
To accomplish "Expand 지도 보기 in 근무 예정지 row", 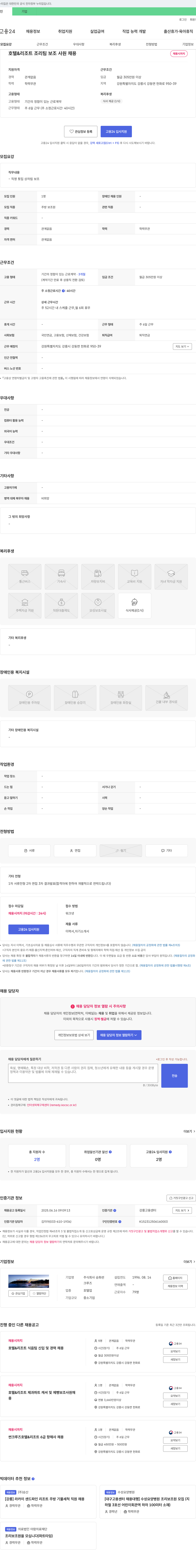I will (182, 346).
